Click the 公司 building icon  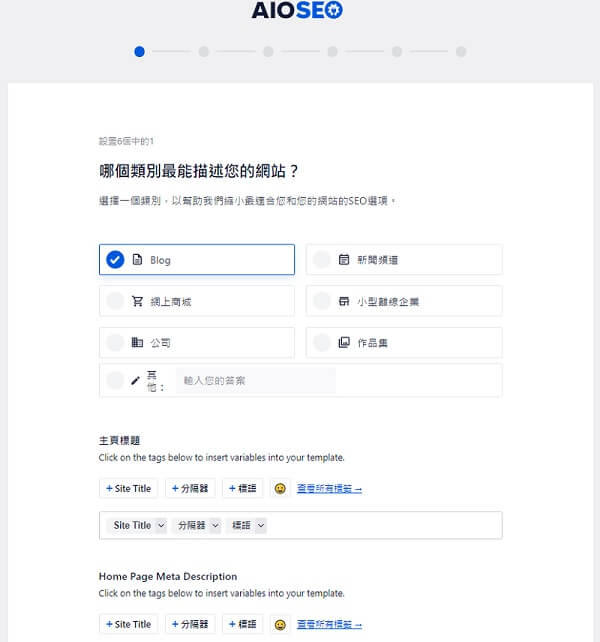(137, 342)
